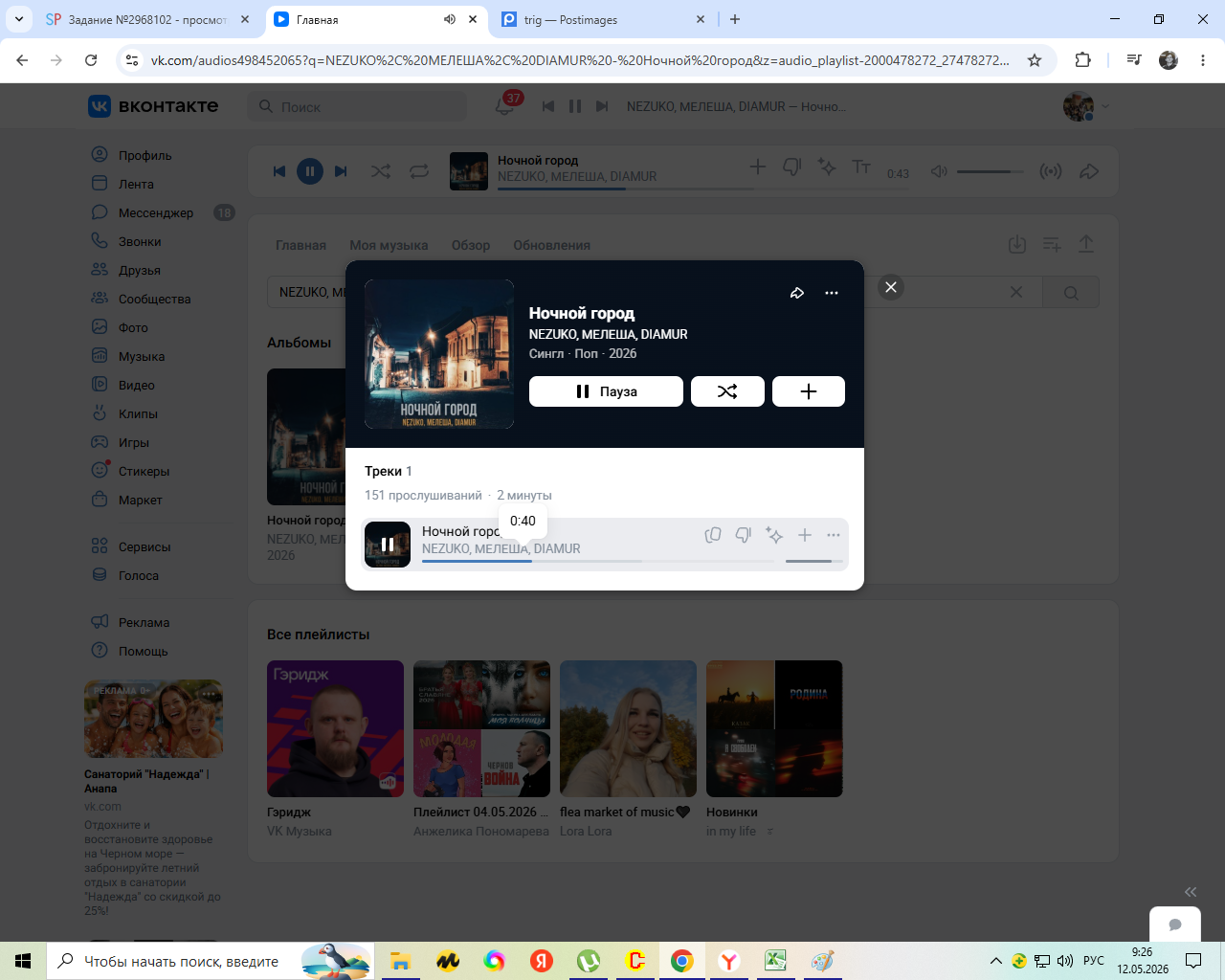Open album more options (three dots)
The image size is (1225, 980).
coord(832,293)
